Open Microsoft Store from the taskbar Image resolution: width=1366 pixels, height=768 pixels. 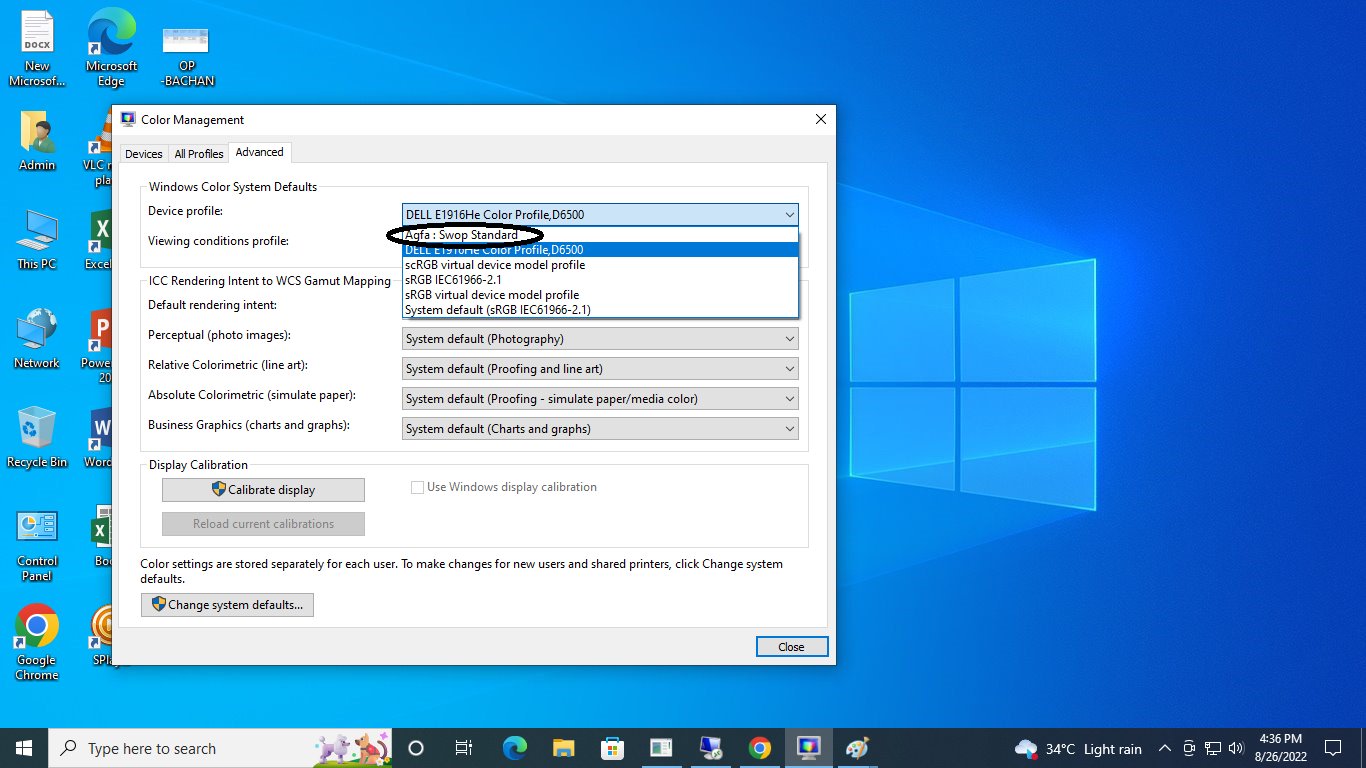tap(612, 748)
